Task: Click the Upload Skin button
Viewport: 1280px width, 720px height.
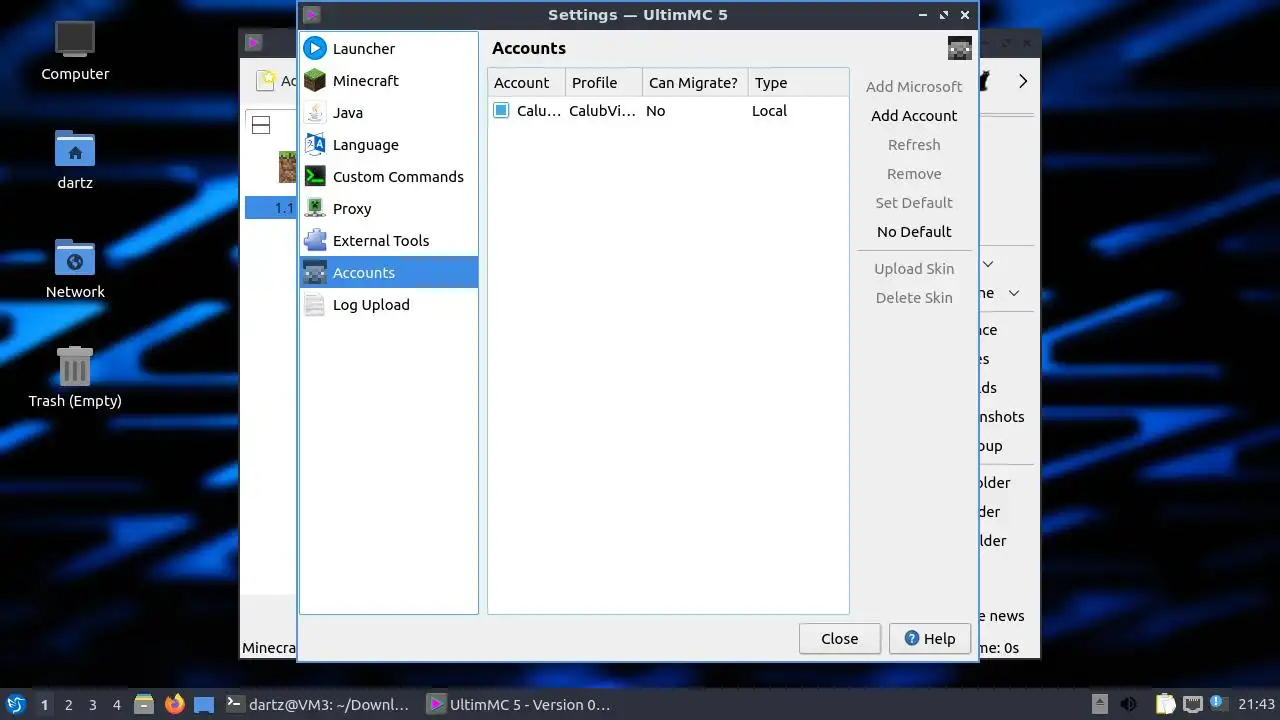Action: [914, 268]
